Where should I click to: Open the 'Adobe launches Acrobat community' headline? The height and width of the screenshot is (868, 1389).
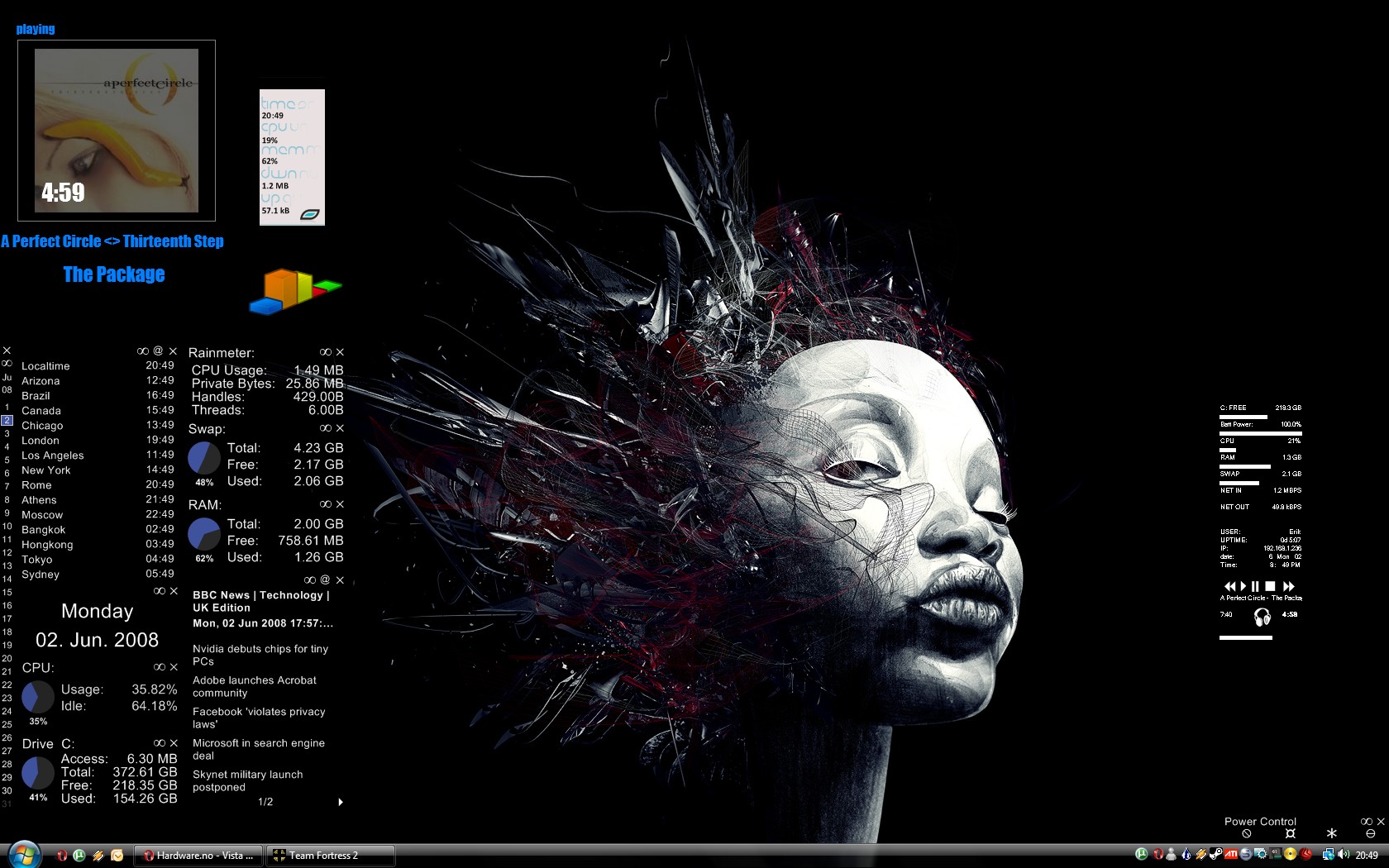tap(255, 686)
